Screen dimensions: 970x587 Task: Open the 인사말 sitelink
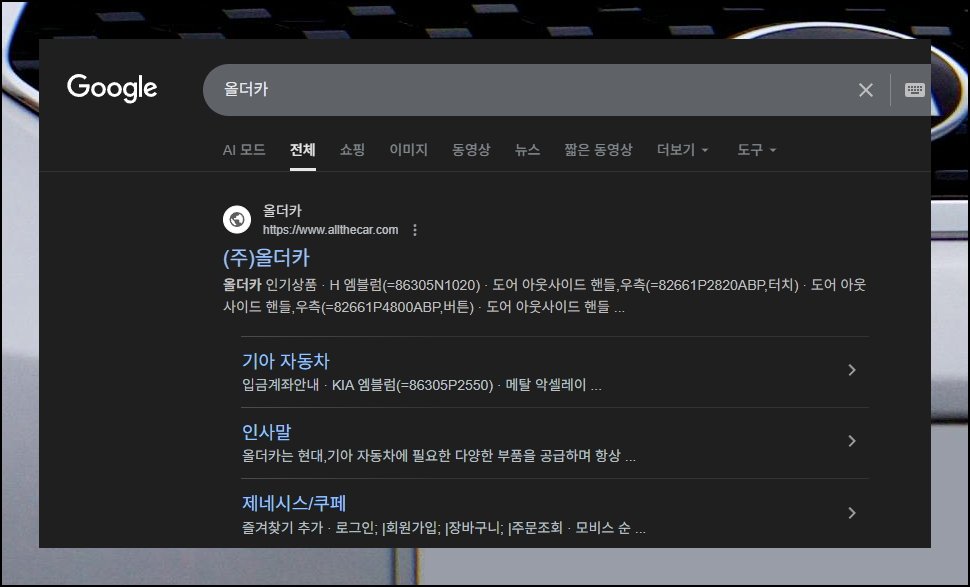[x=266, y=432]
